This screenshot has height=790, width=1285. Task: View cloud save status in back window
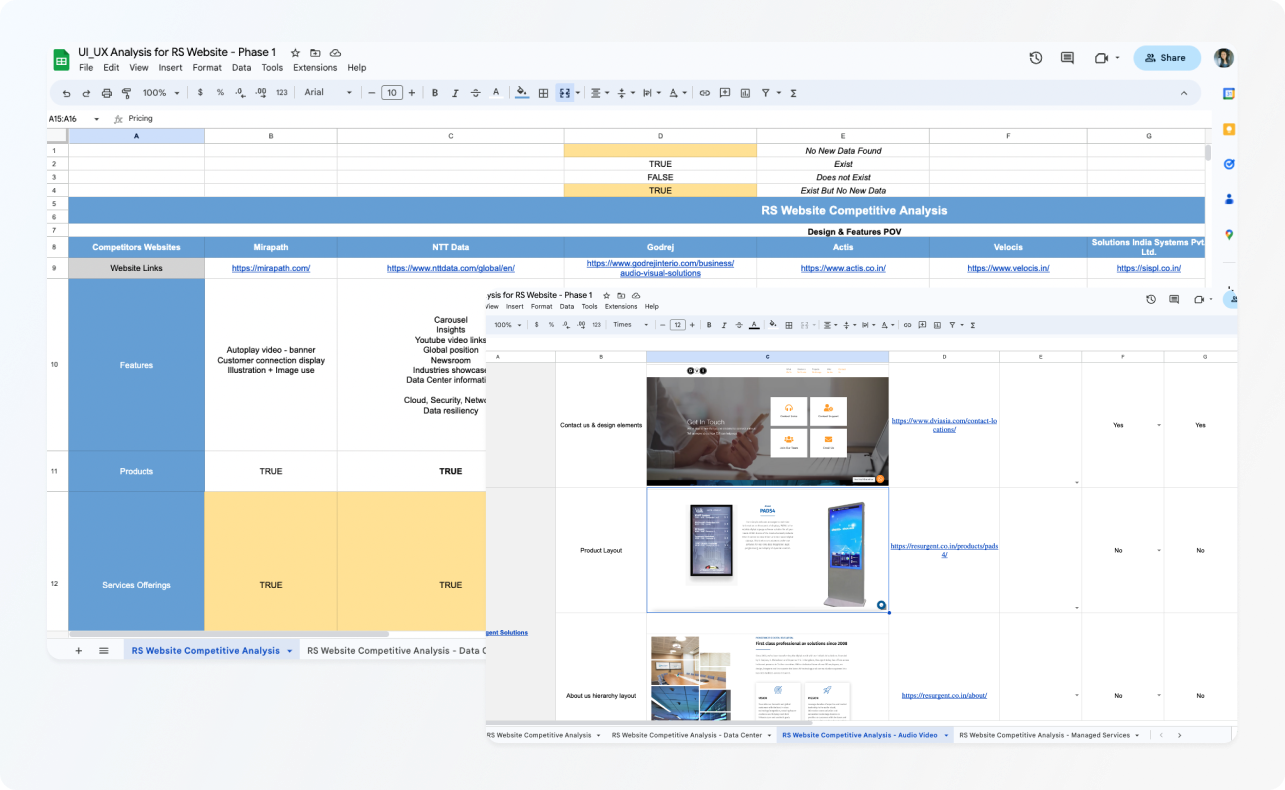335,53
